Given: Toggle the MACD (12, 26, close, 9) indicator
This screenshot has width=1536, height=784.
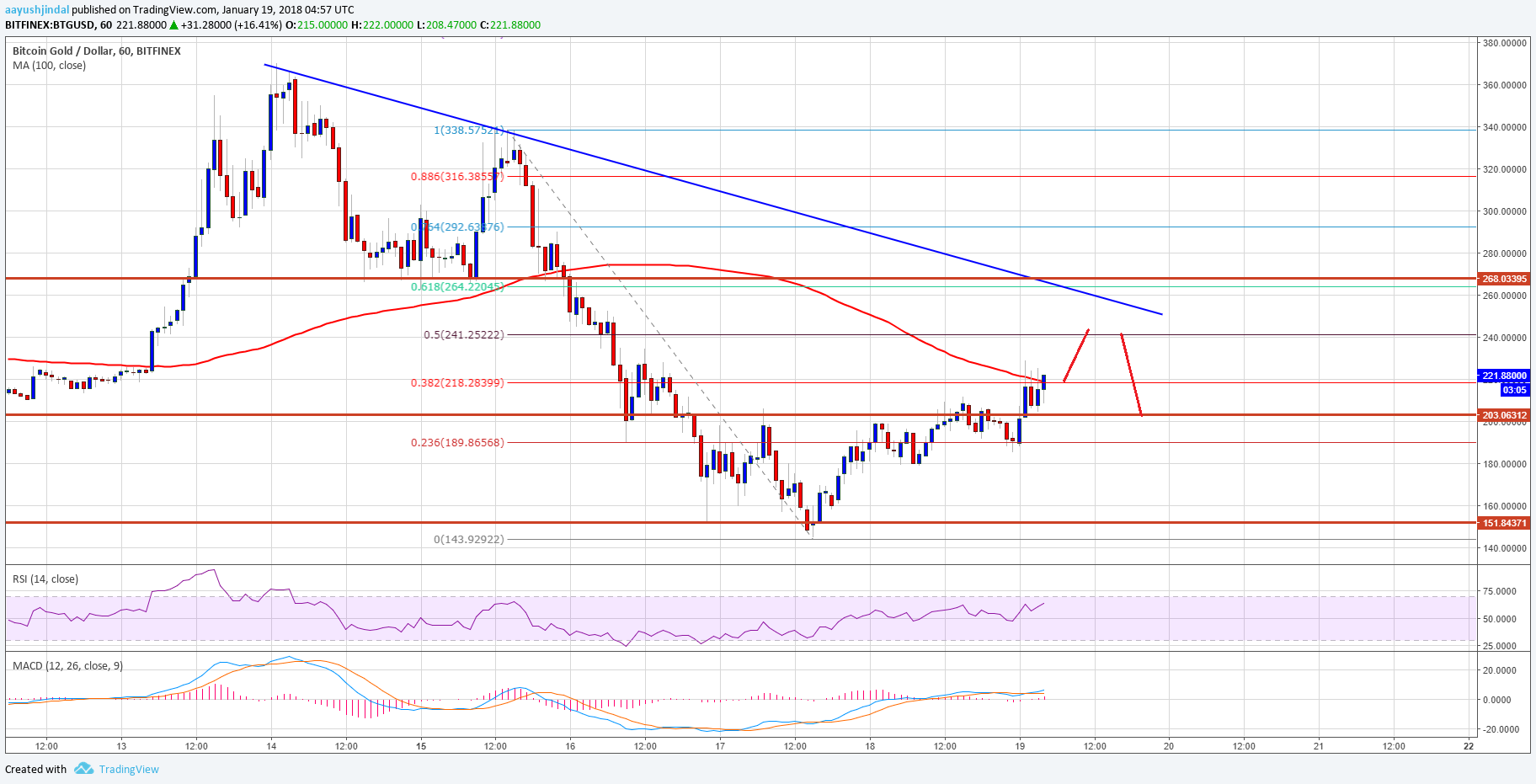Looking at the screenshot, I should click(x=66, y=665).
